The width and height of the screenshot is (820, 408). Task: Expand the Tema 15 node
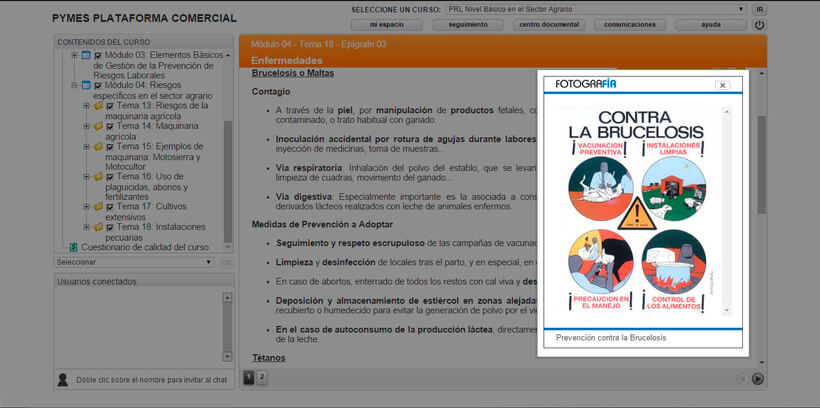[86, 146]
